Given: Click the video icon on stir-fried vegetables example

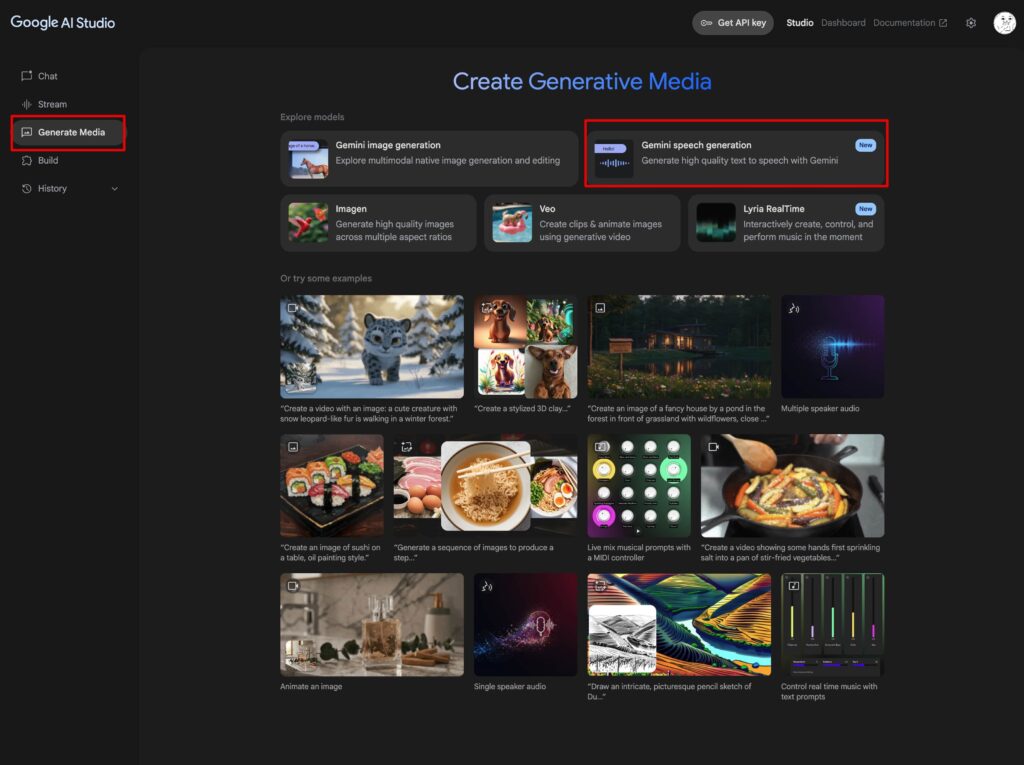Looking at the screenshot, I should 713,447.
